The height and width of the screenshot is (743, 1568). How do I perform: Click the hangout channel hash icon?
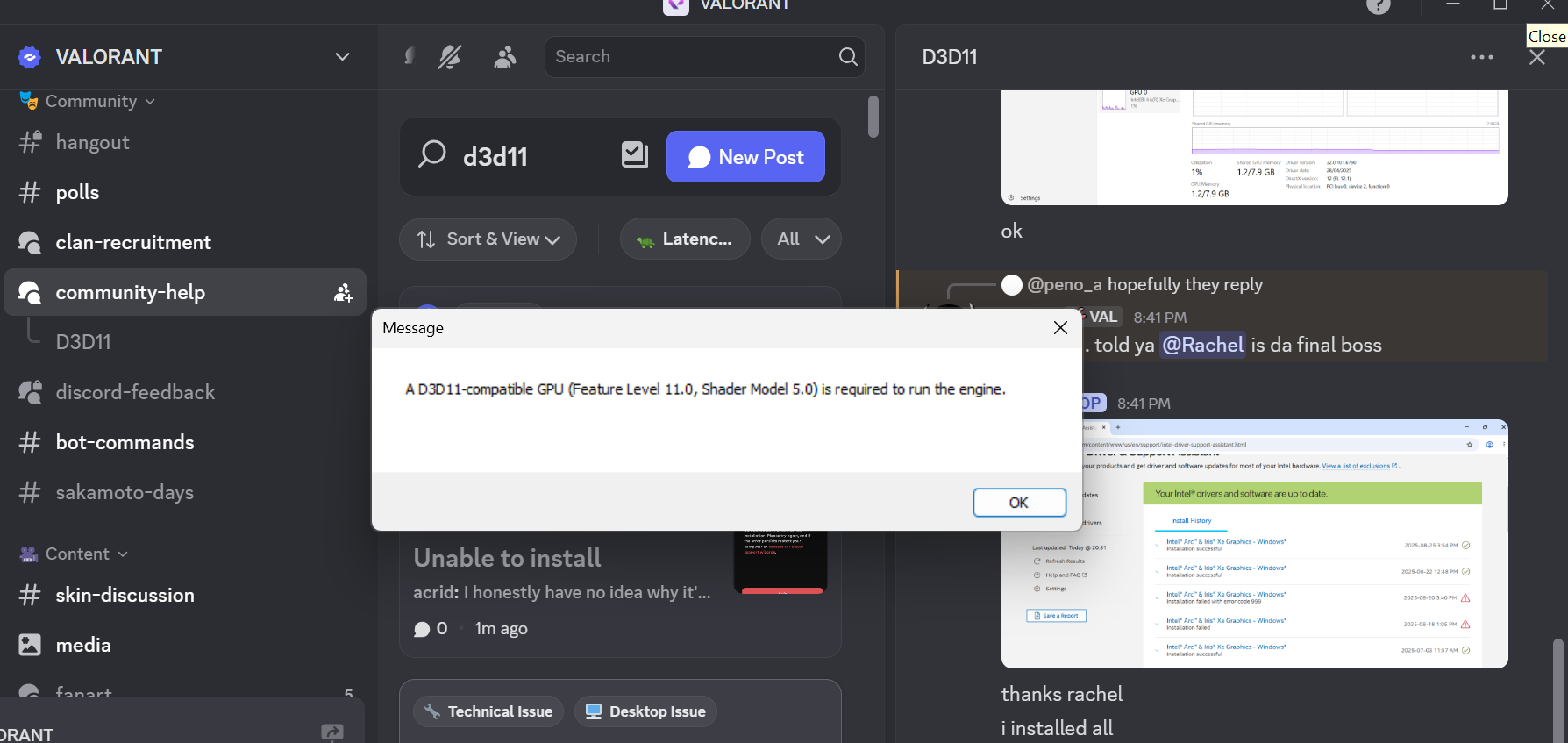(x=31, y=142)
